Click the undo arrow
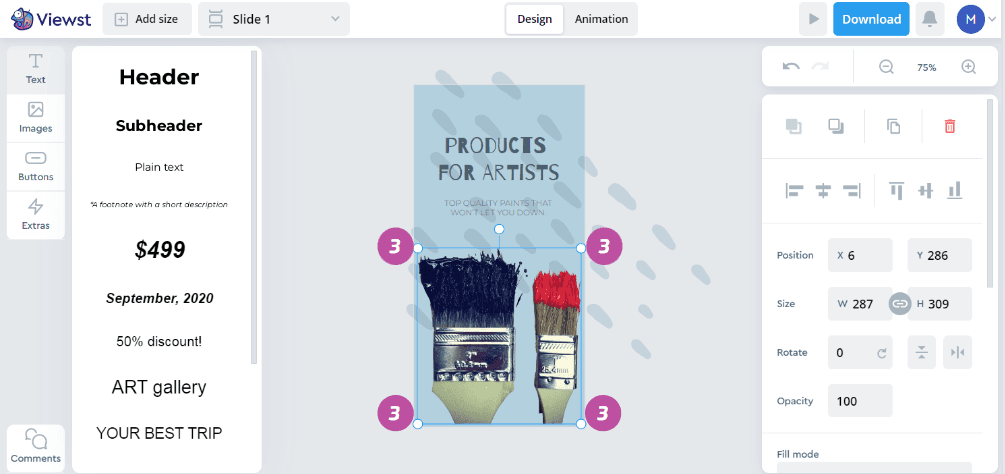This screenshot has height=474, width=1005. point(791,67)
